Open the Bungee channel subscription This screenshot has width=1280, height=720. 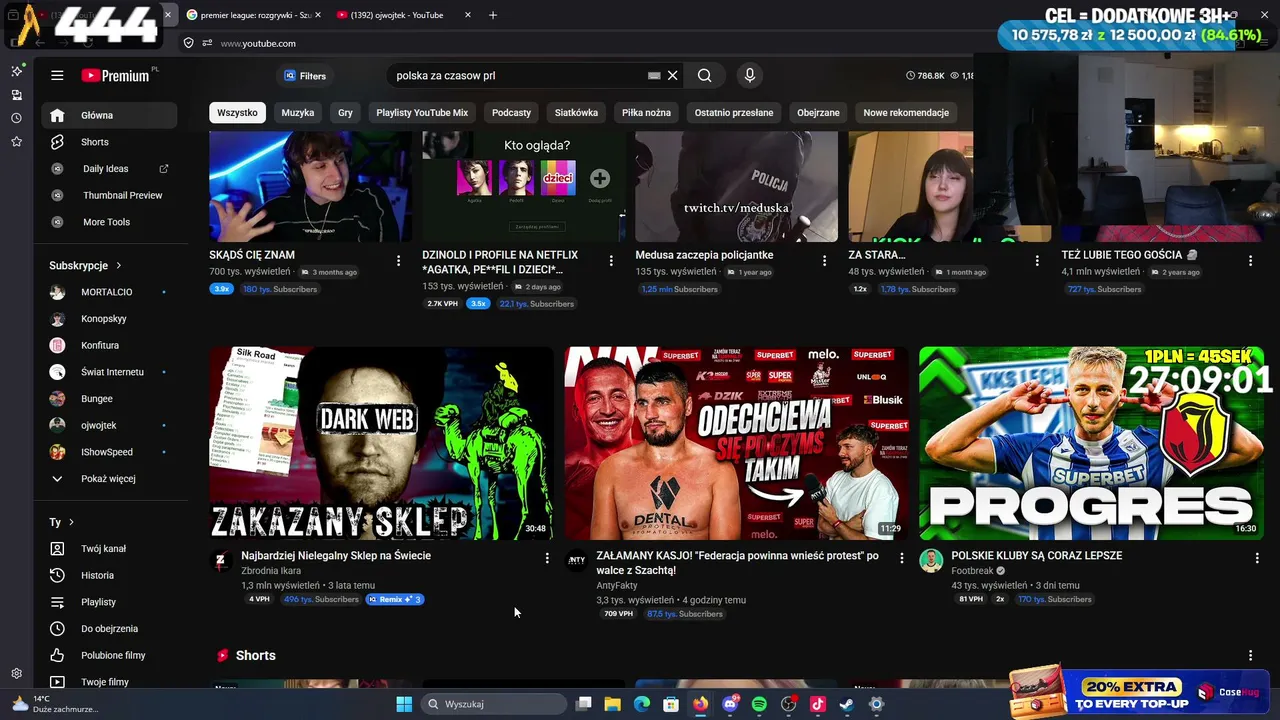(x=109, y=399)
